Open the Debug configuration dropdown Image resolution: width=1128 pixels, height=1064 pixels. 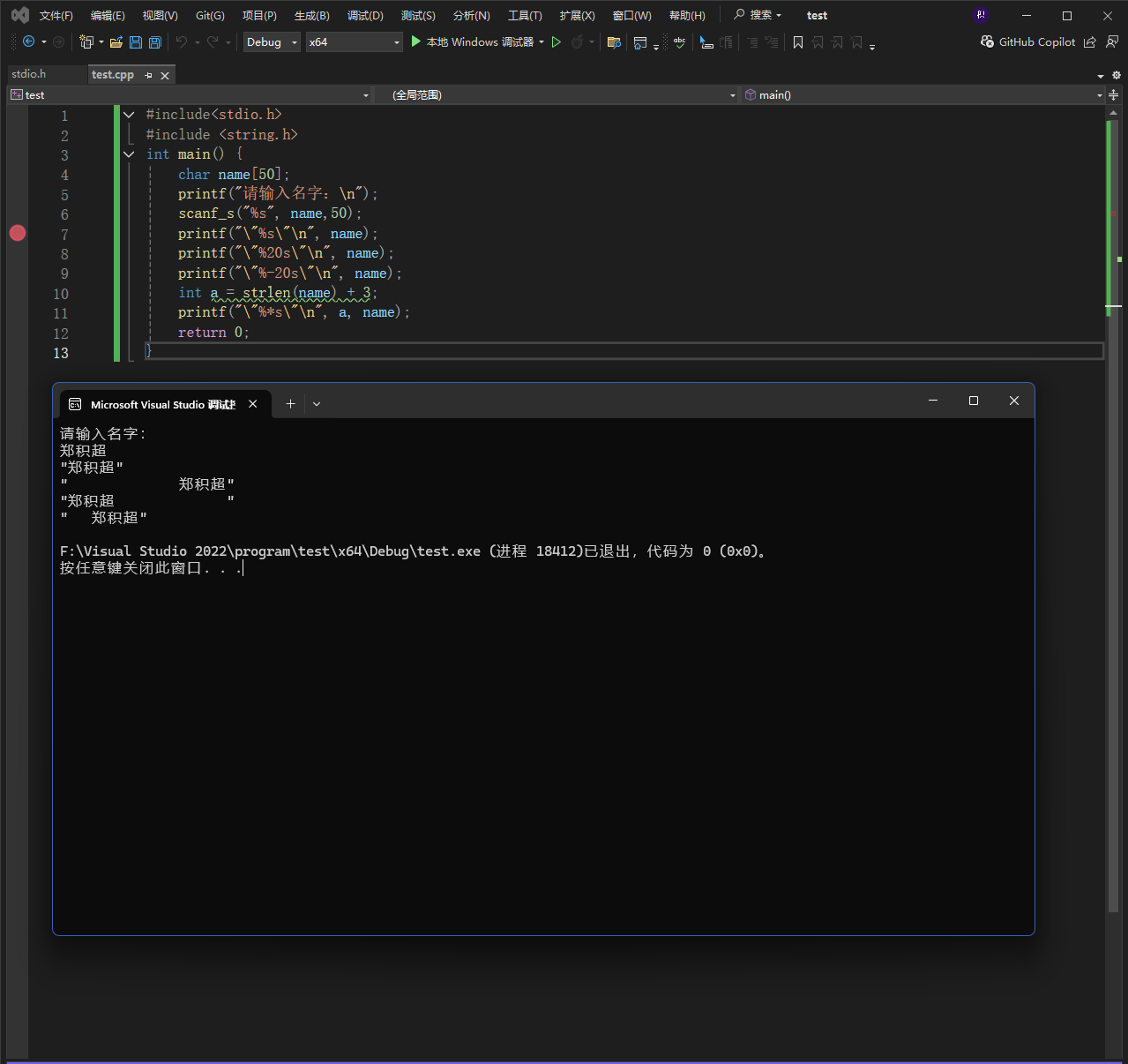pyautogui.click(x=272, y=41)
